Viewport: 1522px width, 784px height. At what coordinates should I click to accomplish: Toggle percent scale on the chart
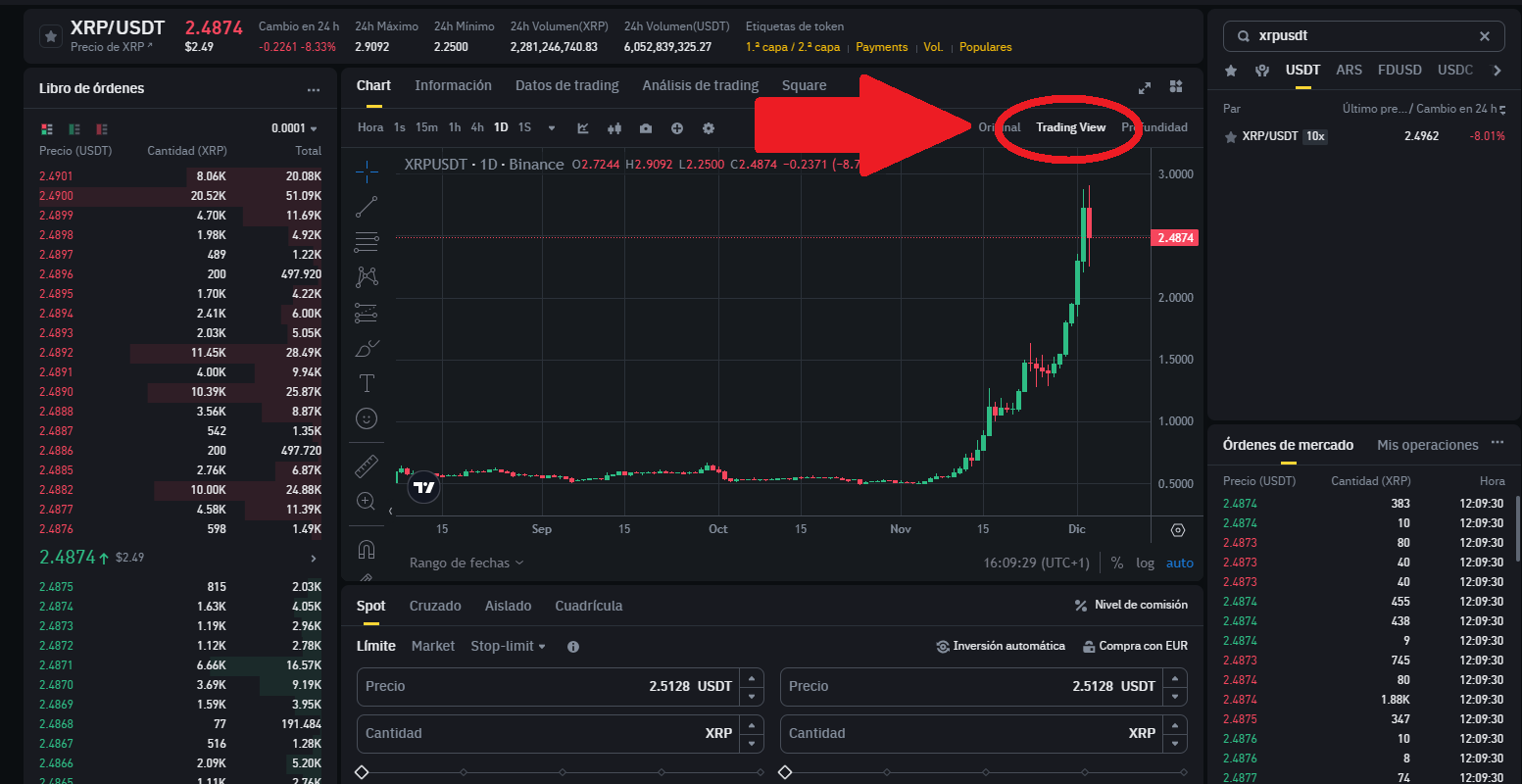(x=1117, y=563)
